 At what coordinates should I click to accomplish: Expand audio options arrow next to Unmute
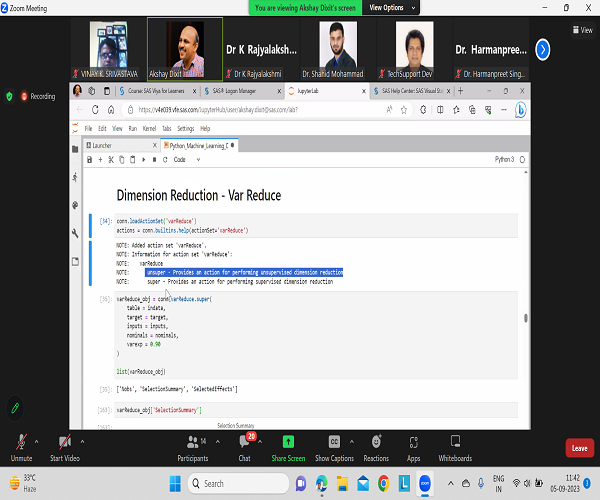tap(36, 442)
